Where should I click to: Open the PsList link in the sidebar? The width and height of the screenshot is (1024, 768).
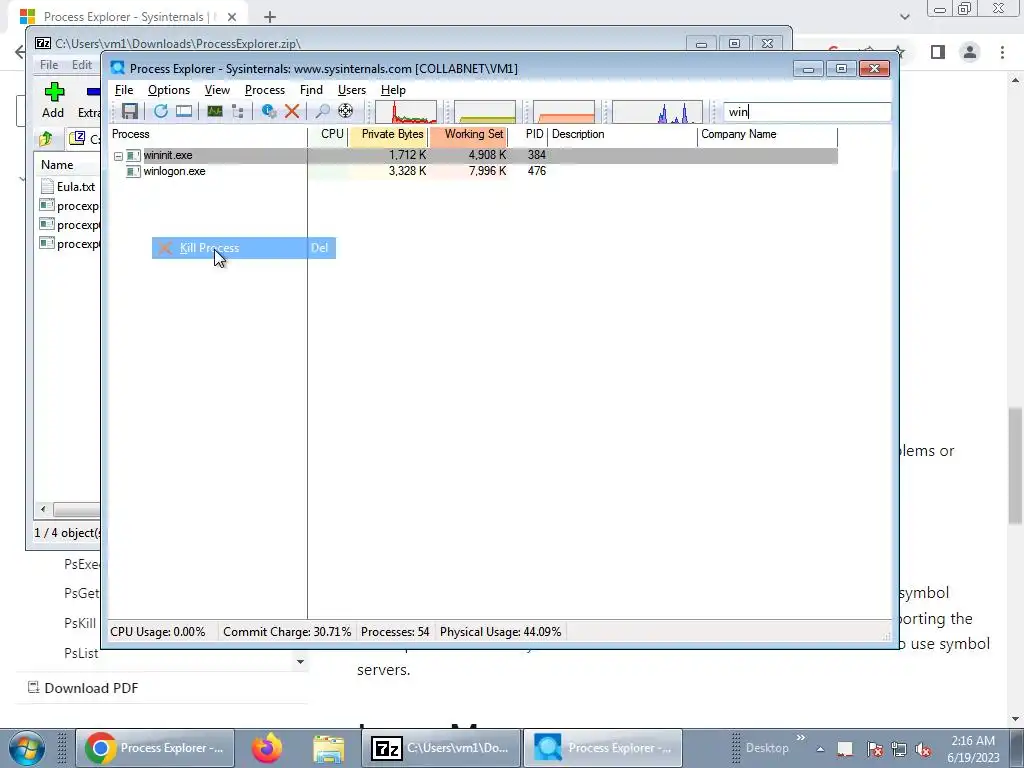tap(81, 654)
